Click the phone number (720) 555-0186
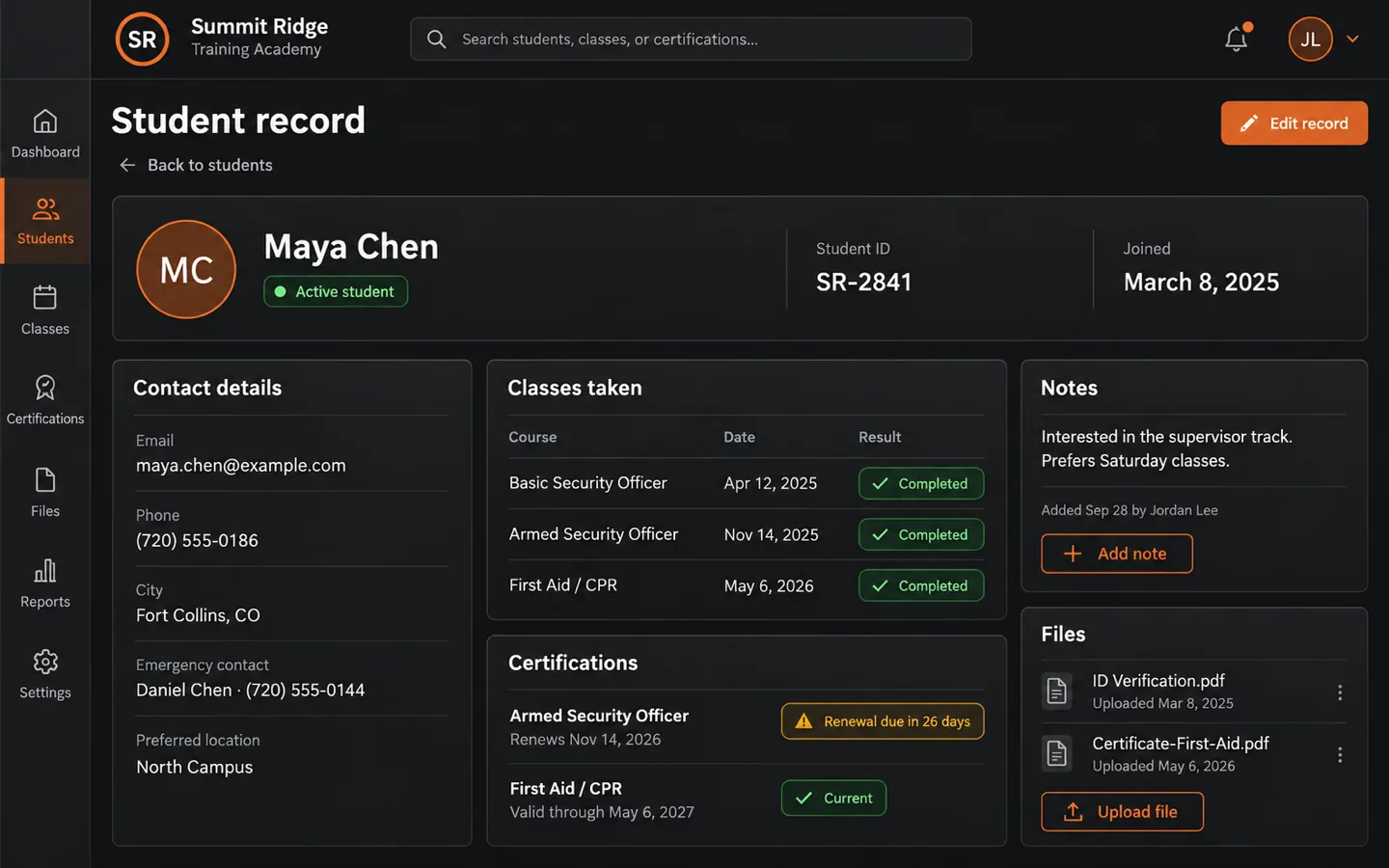This screenshot has height=868, width=1389. pyautogui.click(x=197, y=541)
